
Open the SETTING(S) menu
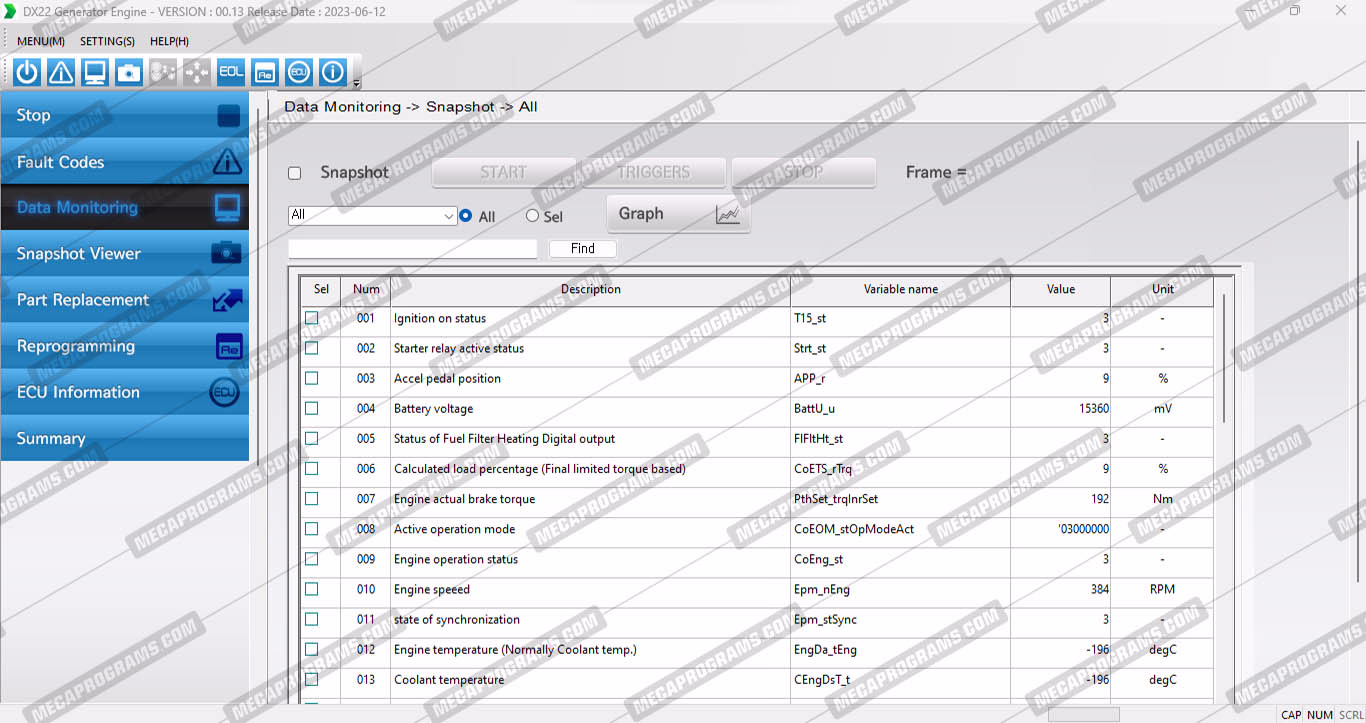[107, 41]
